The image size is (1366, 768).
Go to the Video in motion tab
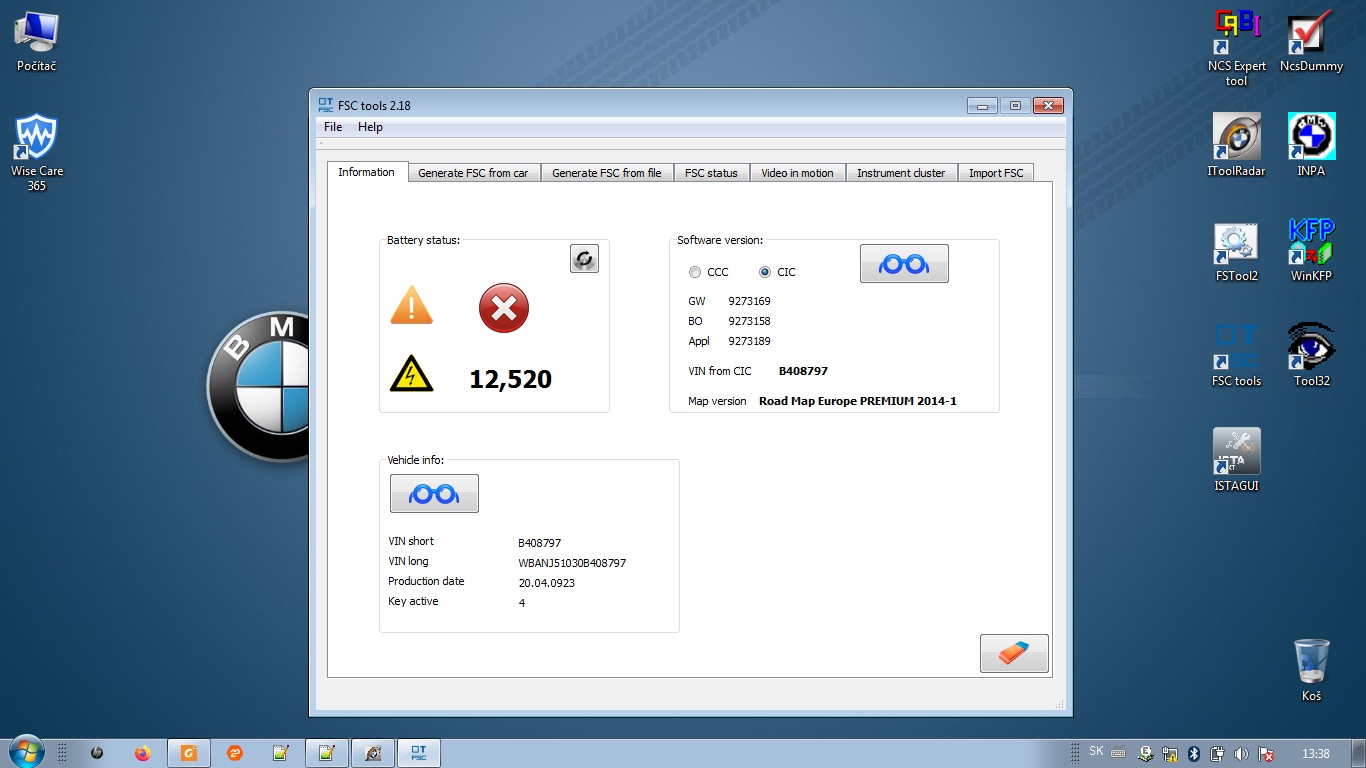click(x=797, y=173)
